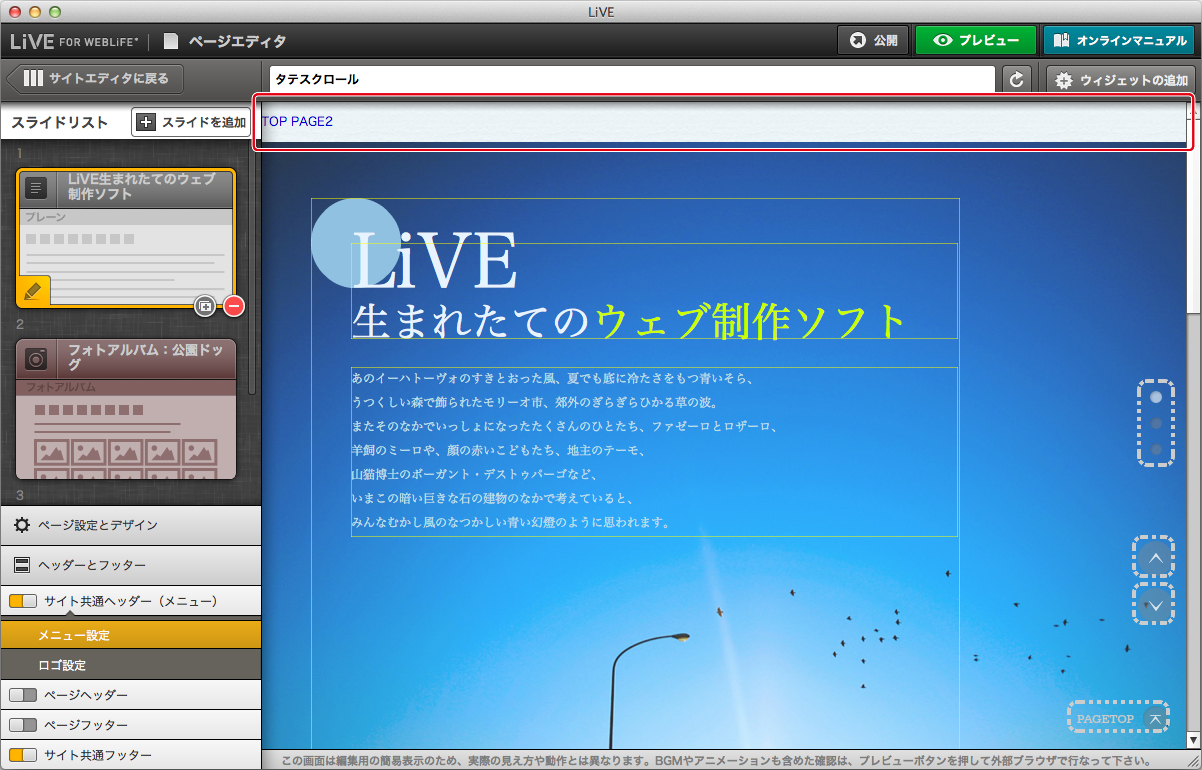The height and width of the screenshot is (770, 1202).
Task: Open the TOP PAGE2 menu link
Action: (297, 121)
